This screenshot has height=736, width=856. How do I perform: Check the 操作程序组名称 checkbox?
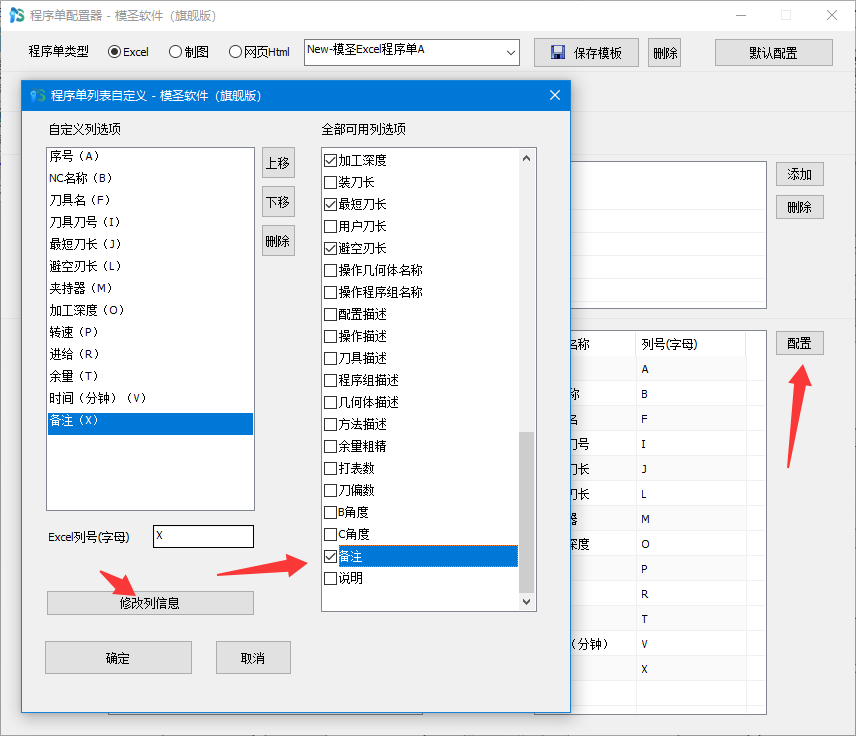[330, 292]
